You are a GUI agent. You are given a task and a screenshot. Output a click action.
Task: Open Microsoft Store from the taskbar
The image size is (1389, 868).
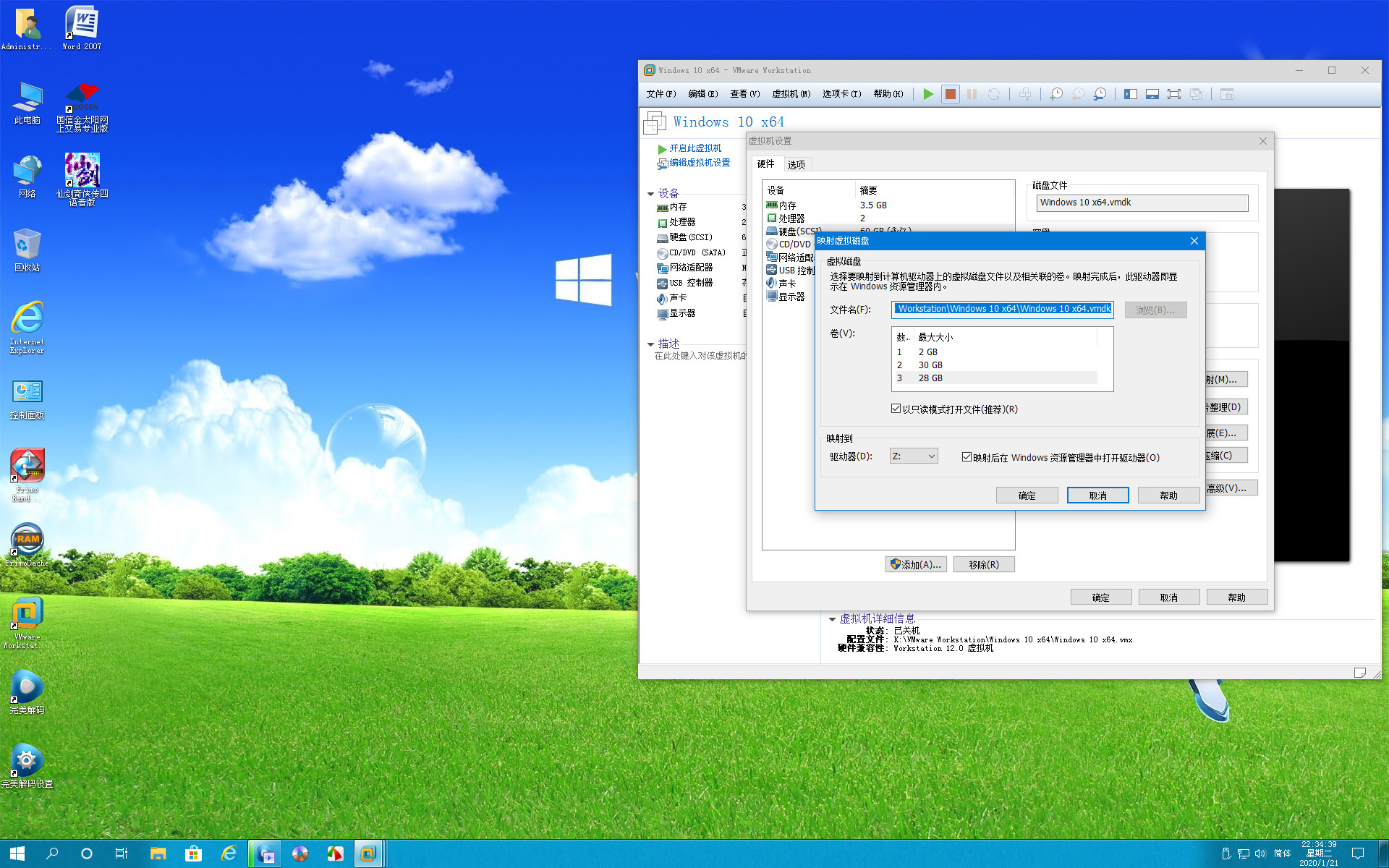pyautogui.click(x=193, y=854)
